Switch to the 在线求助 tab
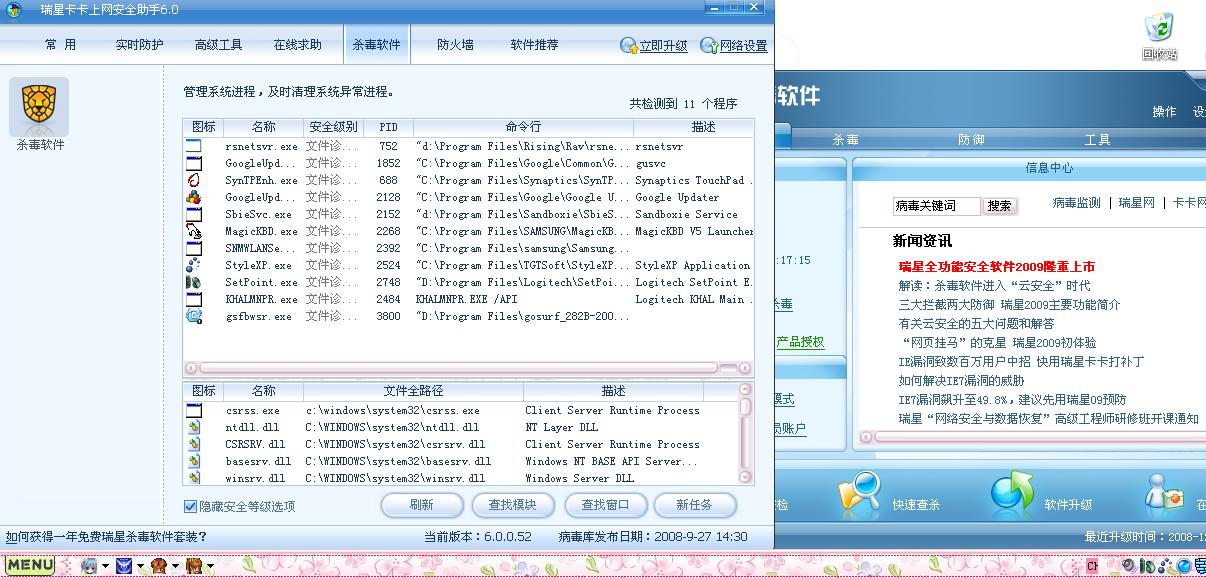This screenshot has height=578, width=1206. tap(297, 45)
